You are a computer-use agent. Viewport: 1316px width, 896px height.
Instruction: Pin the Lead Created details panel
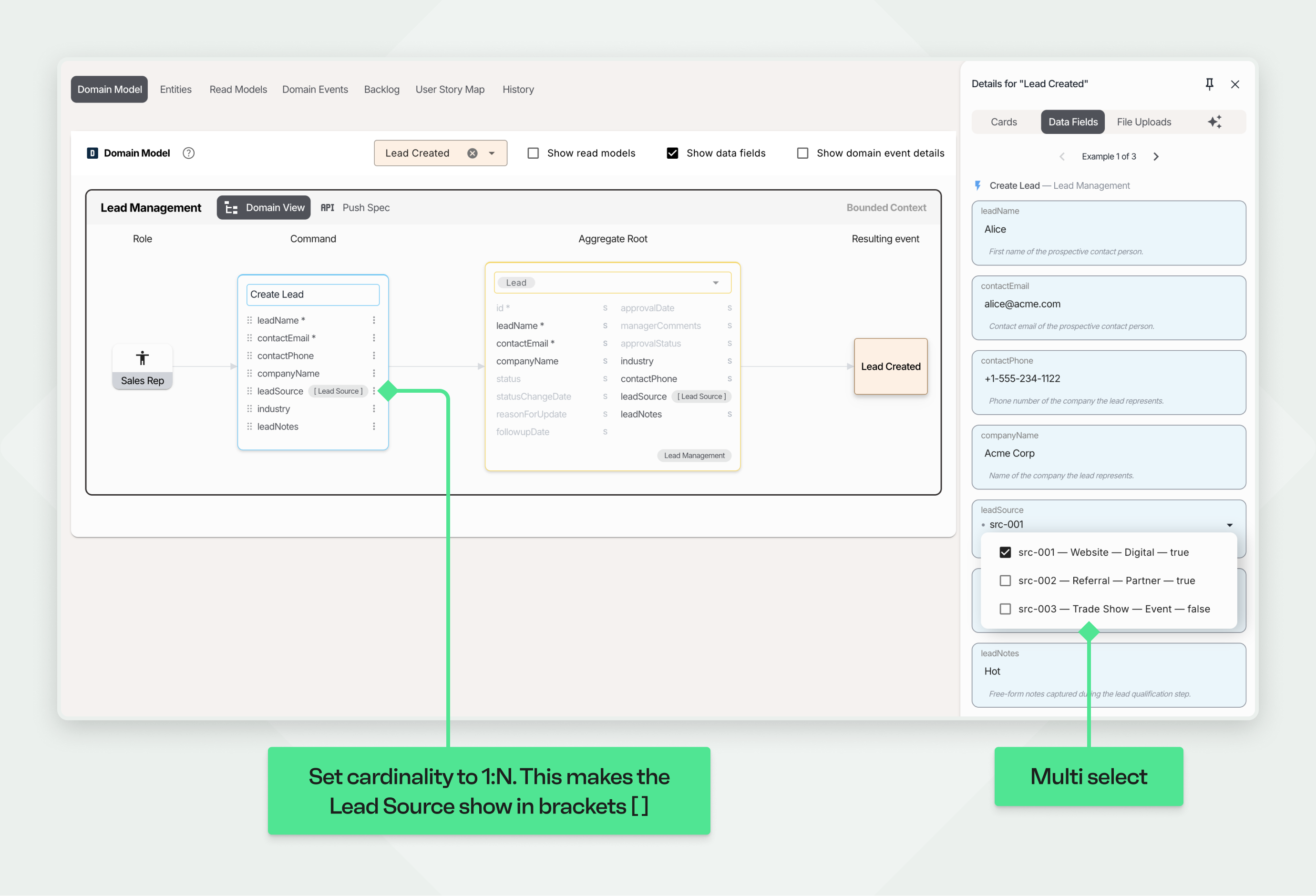pyautogui.click(x=1209, y=84)
